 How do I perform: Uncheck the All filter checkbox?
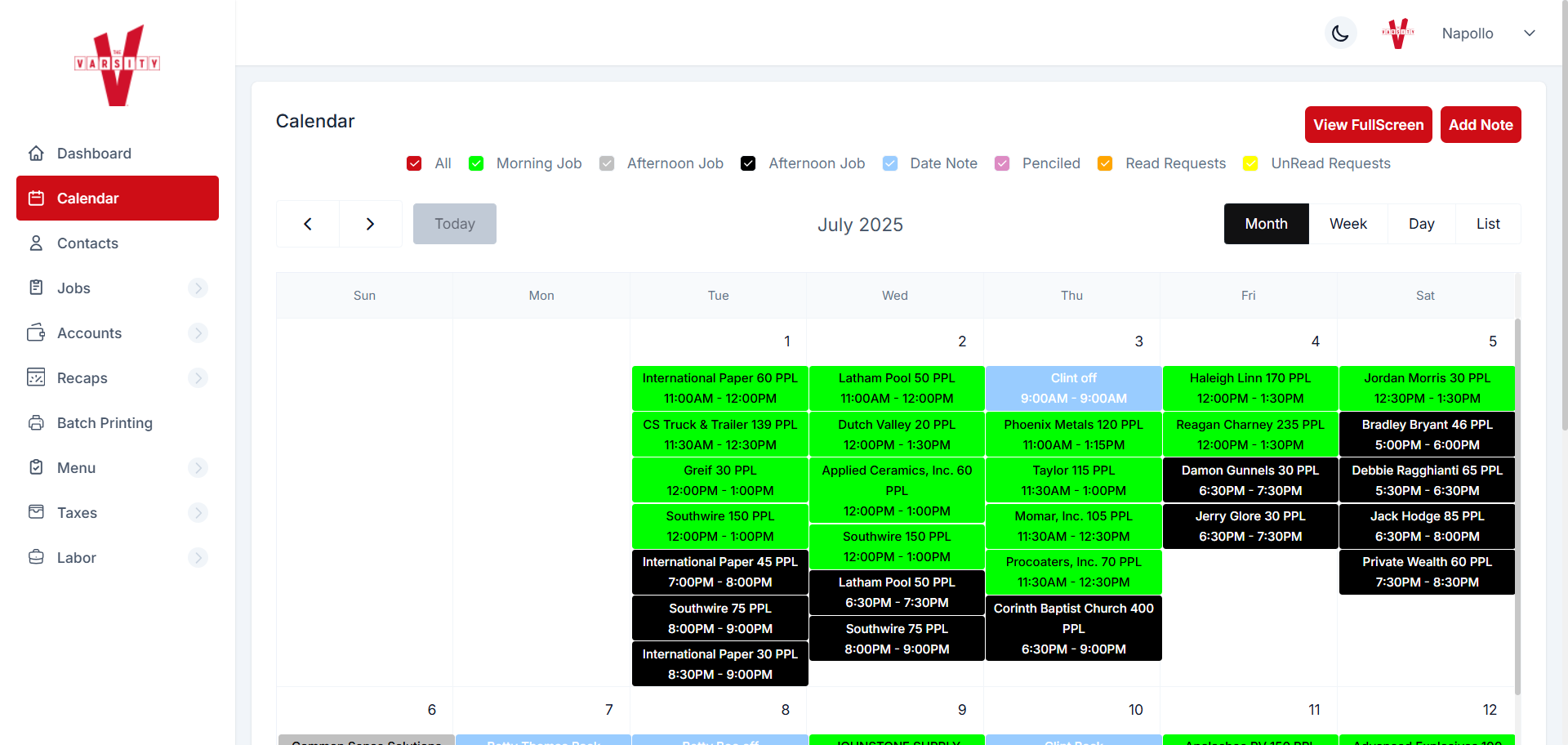(x=414, y=163)
